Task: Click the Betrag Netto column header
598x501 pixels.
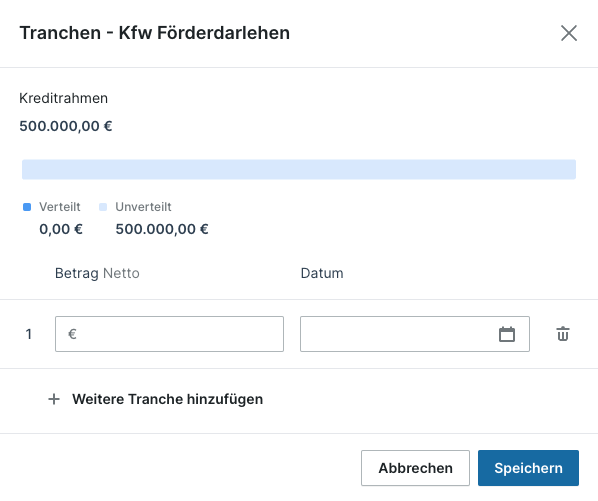Action: 97,273
